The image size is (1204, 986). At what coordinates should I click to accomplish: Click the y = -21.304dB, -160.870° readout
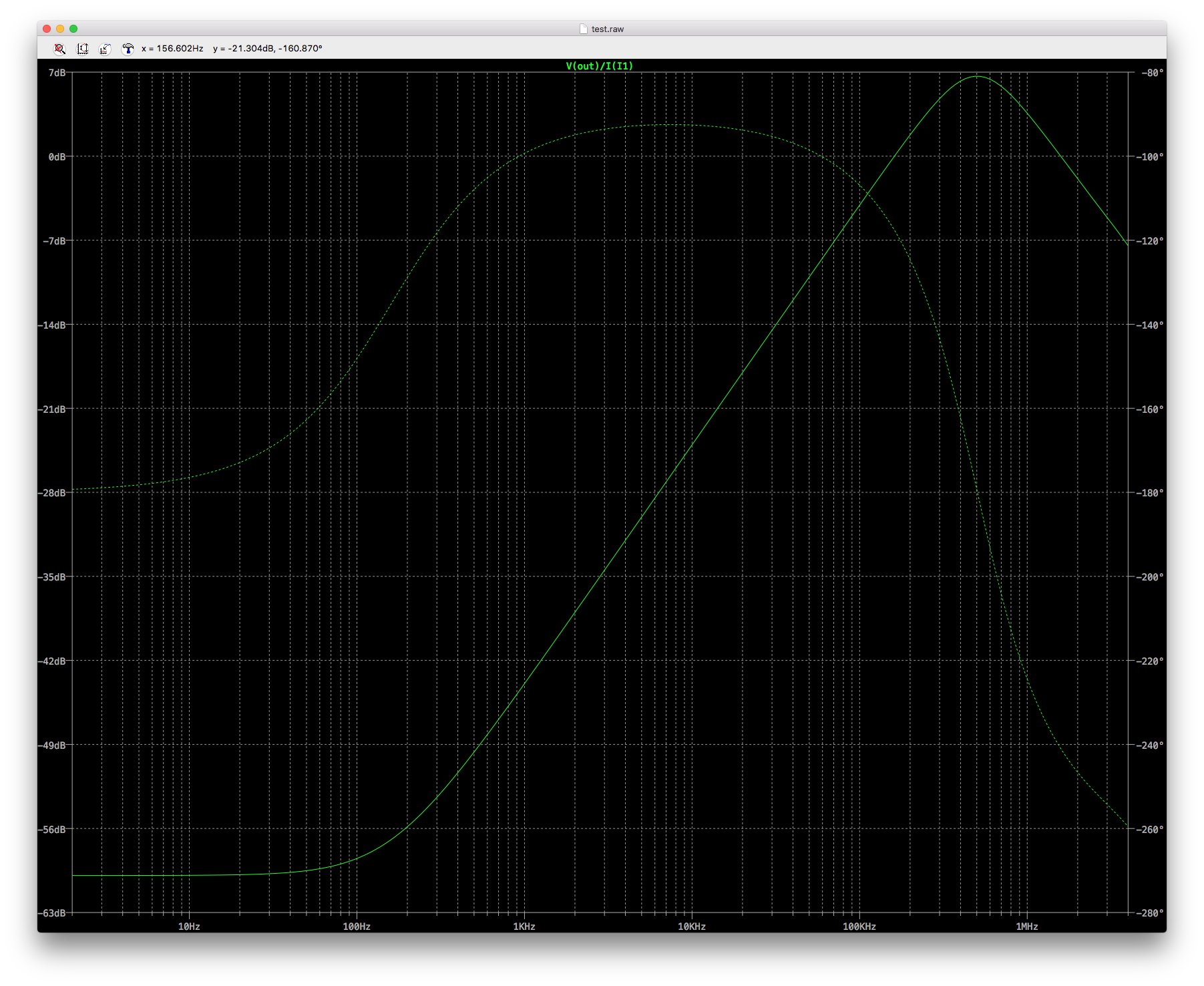pyautogui.click(x=268, y=49)
